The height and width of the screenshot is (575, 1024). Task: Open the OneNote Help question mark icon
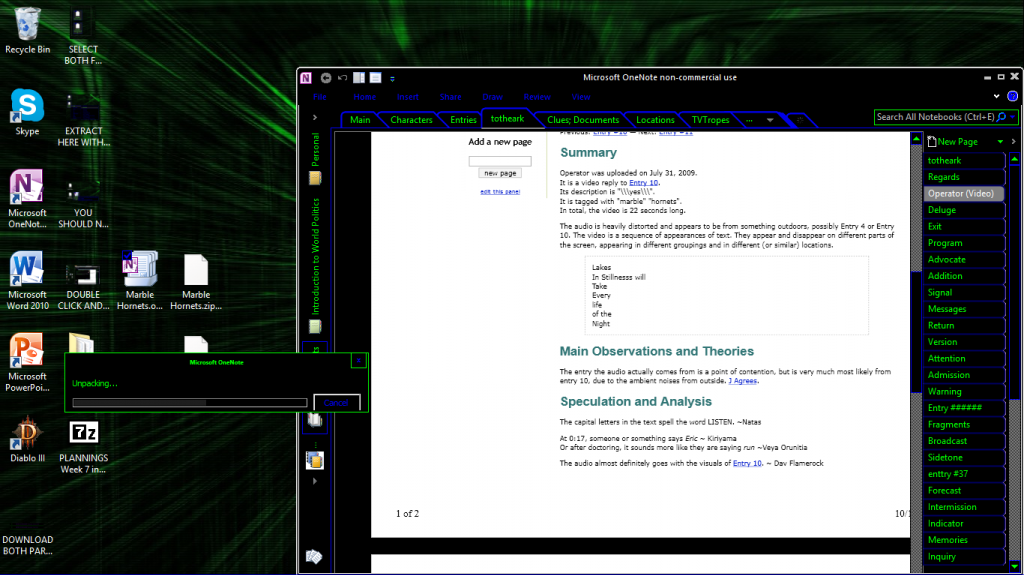(x=1013, y=97)
